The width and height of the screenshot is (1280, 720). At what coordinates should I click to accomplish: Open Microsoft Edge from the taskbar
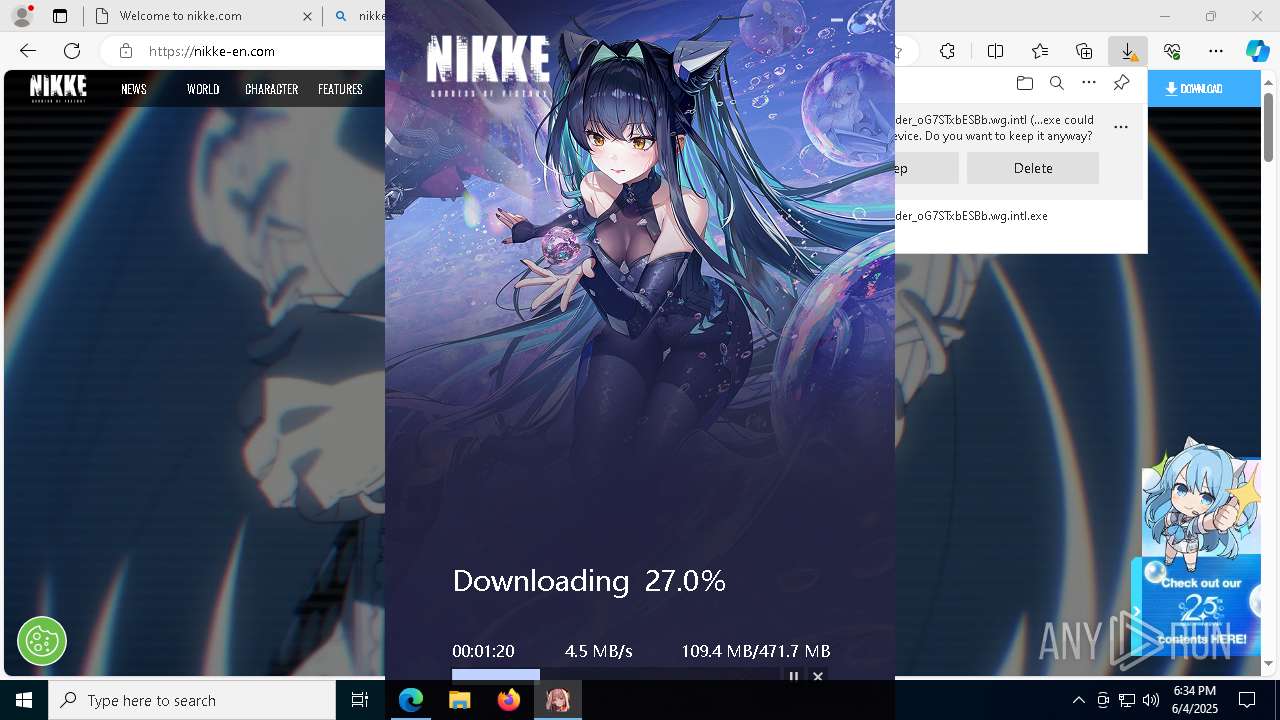click(x=411, y=700)
